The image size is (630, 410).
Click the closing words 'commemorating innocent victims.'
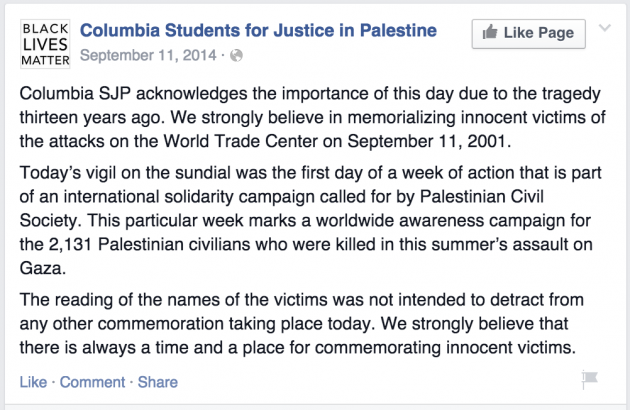(445, 347)
